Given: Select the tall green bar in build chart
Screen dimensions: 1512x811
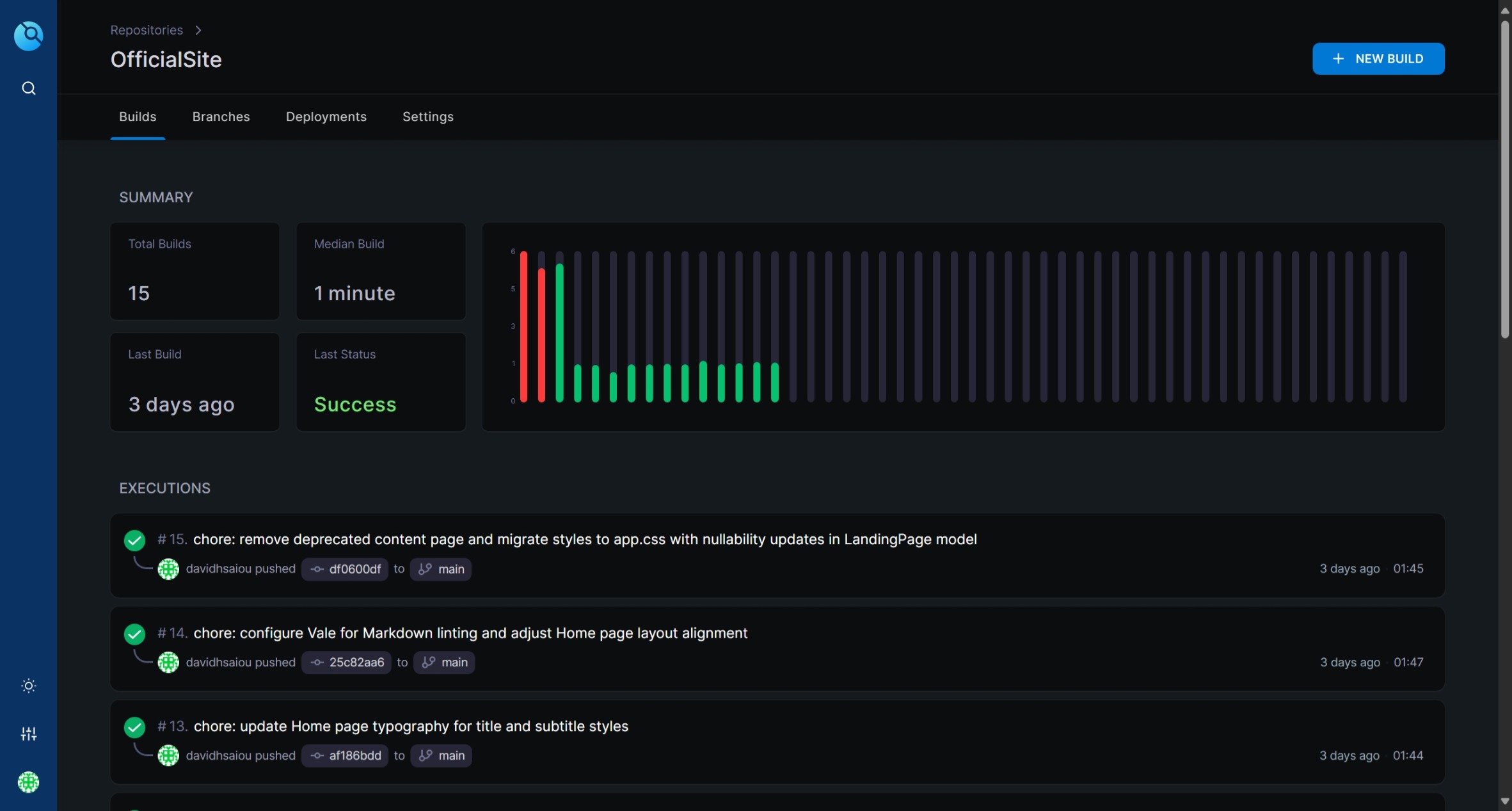Looking at the screenshot, I should click(559, 333).
